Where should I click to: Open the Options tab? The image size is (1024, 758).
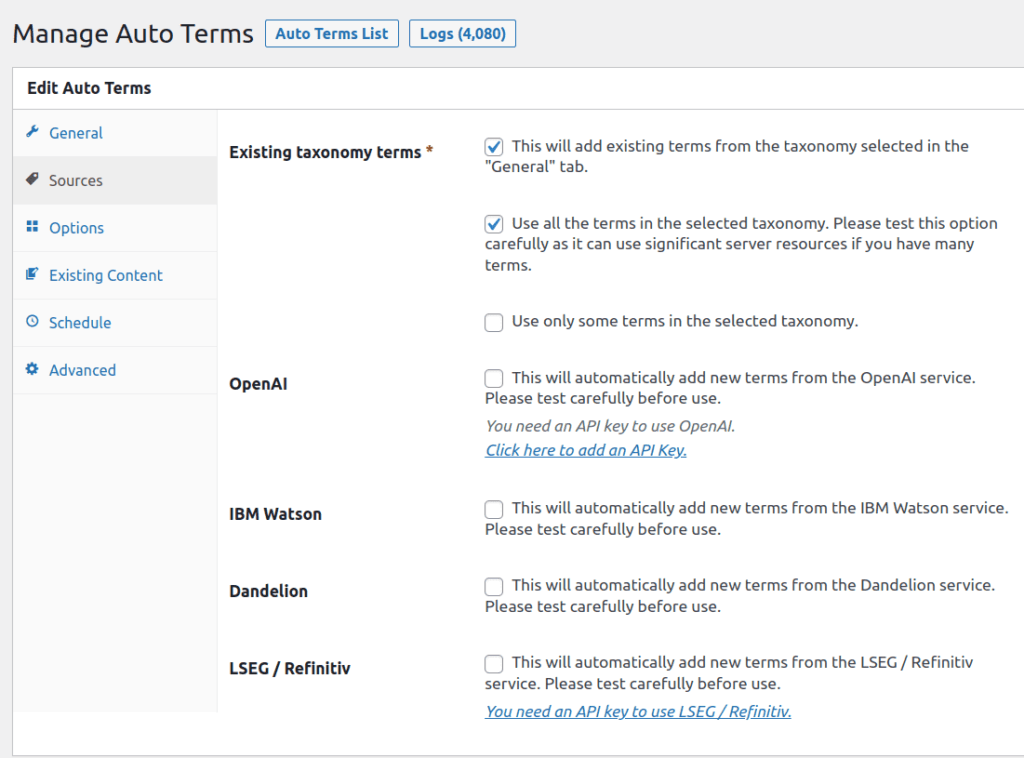pyautogui.click(x=115, y=228)
